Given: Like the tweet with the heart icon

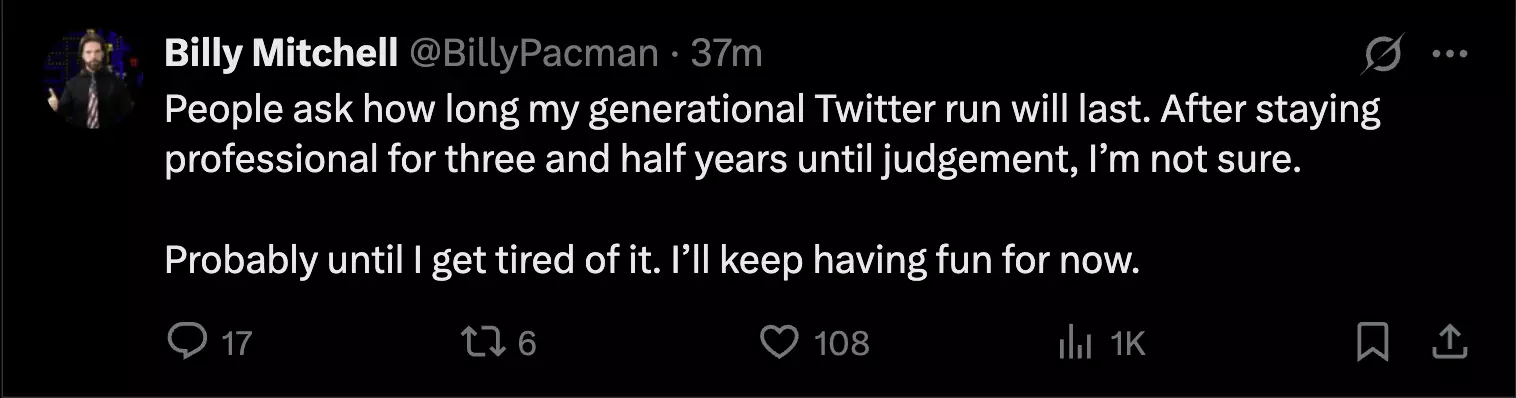Looking at the screenshot, I should [780, 343].
